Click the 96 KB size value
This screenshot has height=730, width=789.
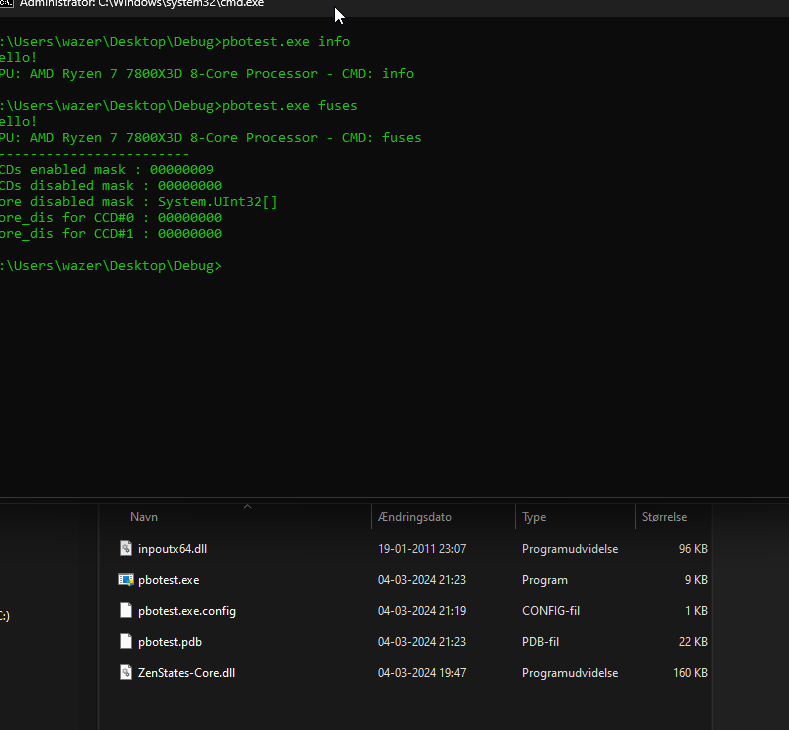coord(693,548)
